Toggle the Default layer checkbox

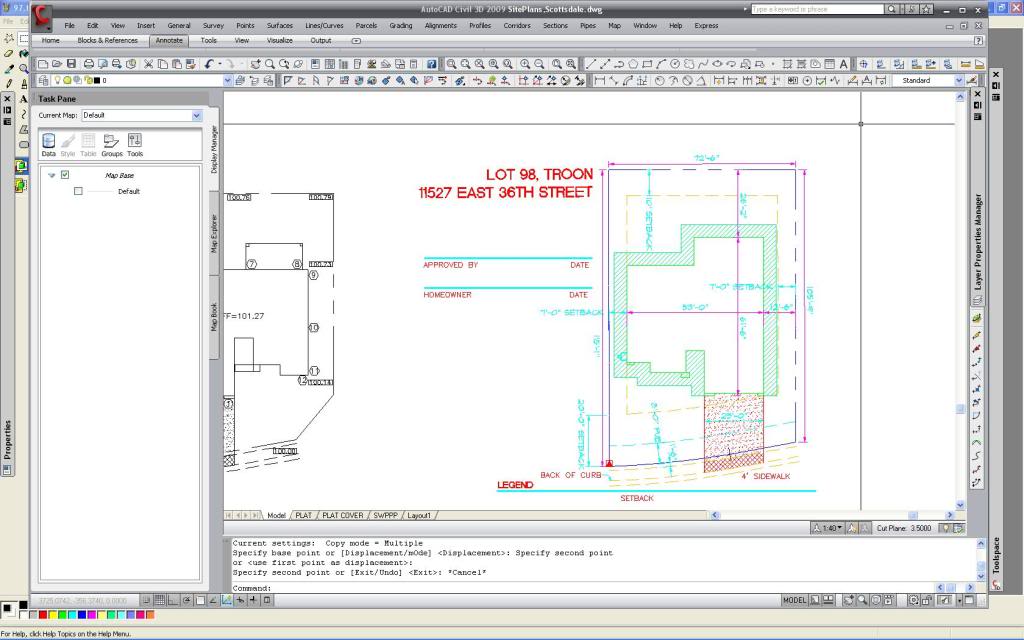tap(78, 191)
